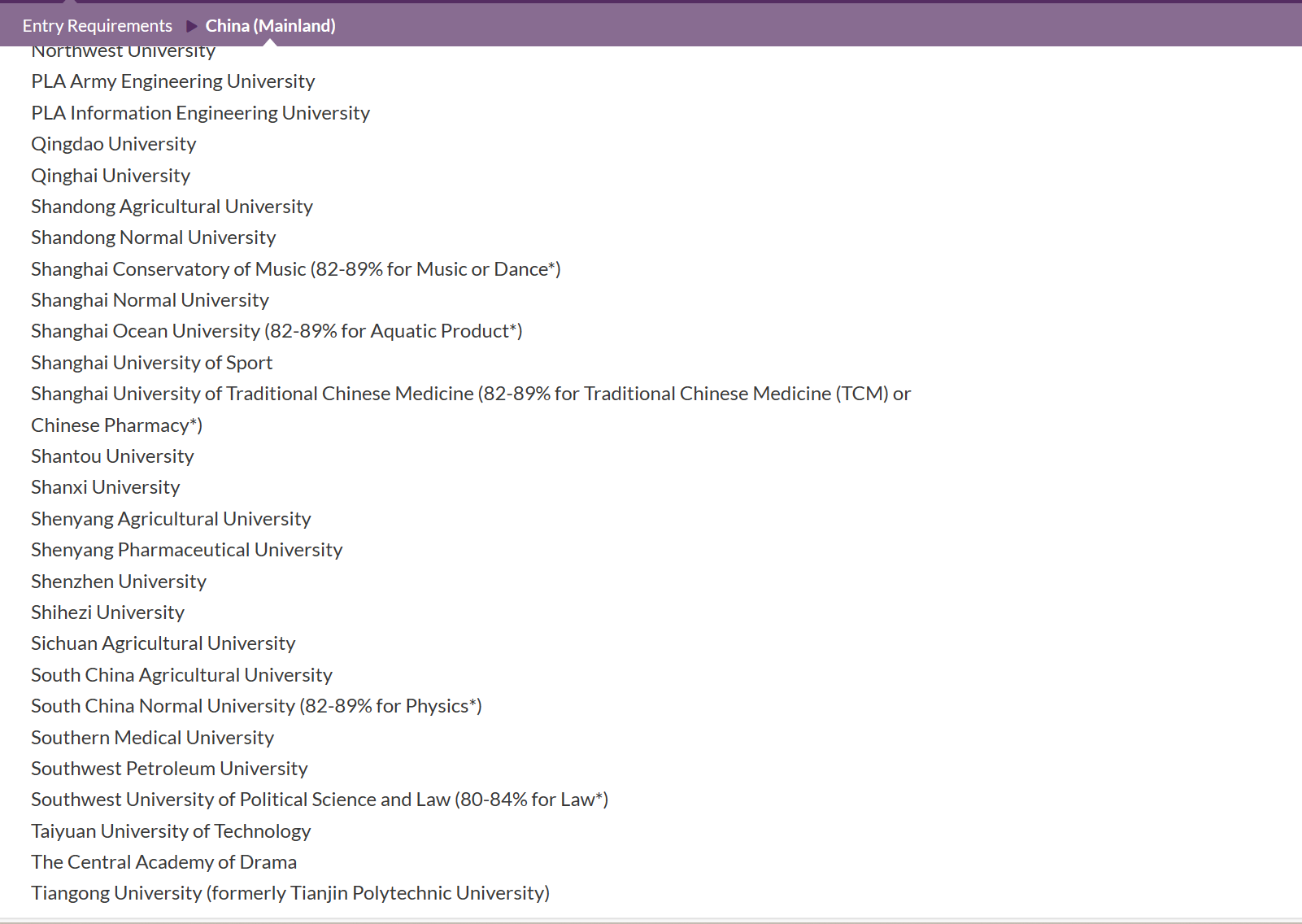
Task: Select Southern Medical University text
Action: coord(152,738)
